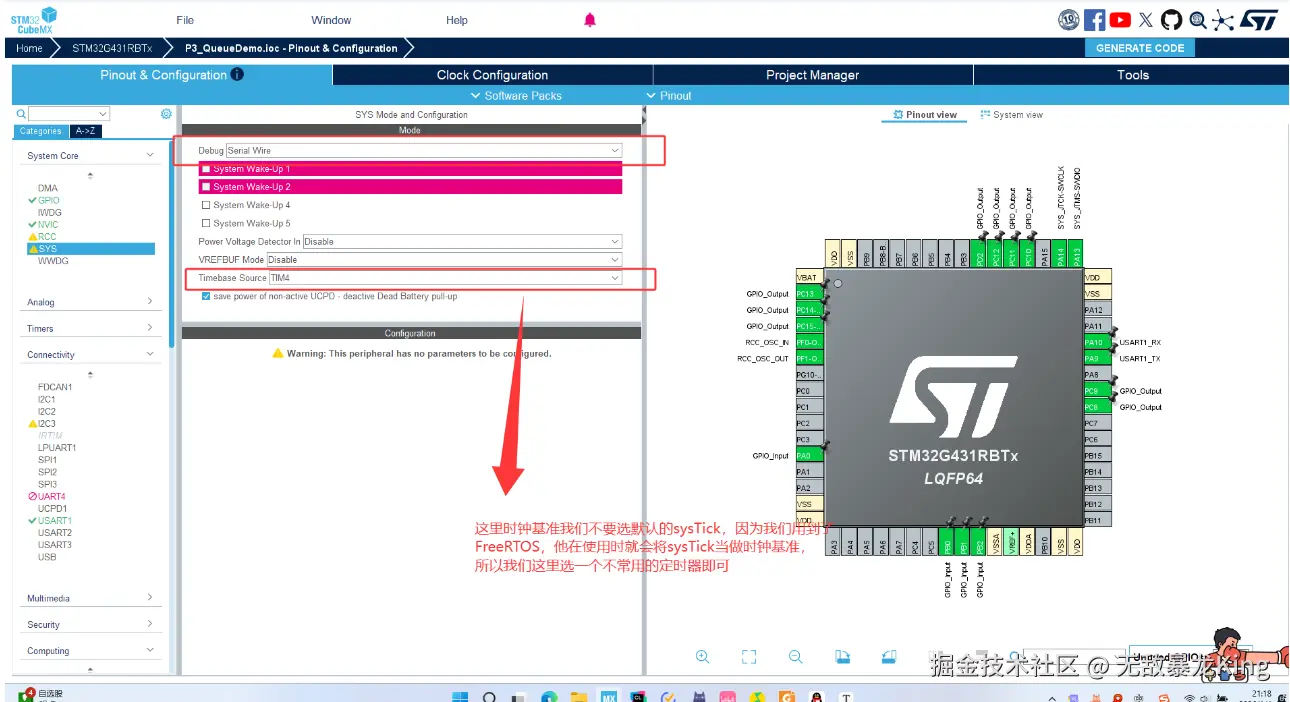This screenshot has width=1290, height=702.
Task: Open the 10-year anniversary badge icon
Action: [x=1069, y=20]
